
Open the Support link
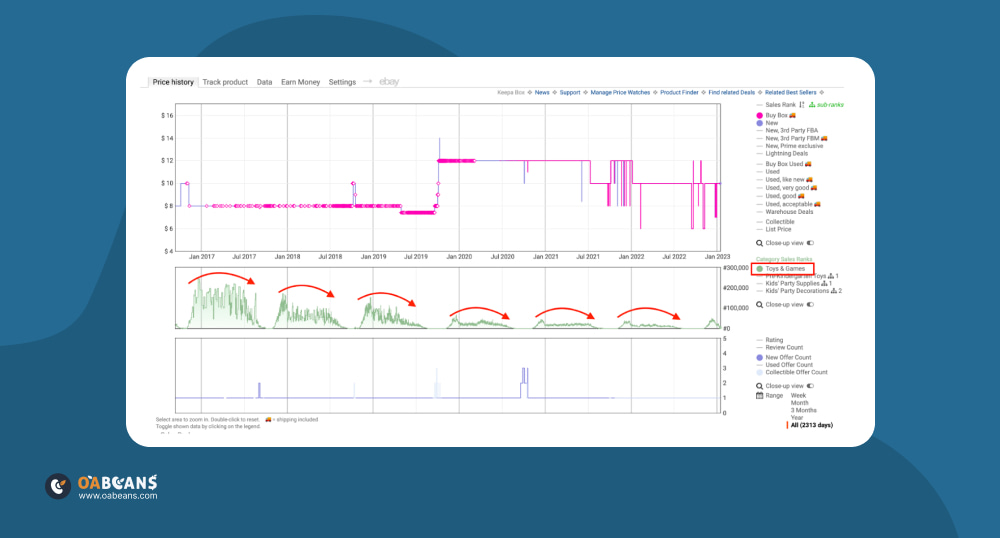(570, 92)
